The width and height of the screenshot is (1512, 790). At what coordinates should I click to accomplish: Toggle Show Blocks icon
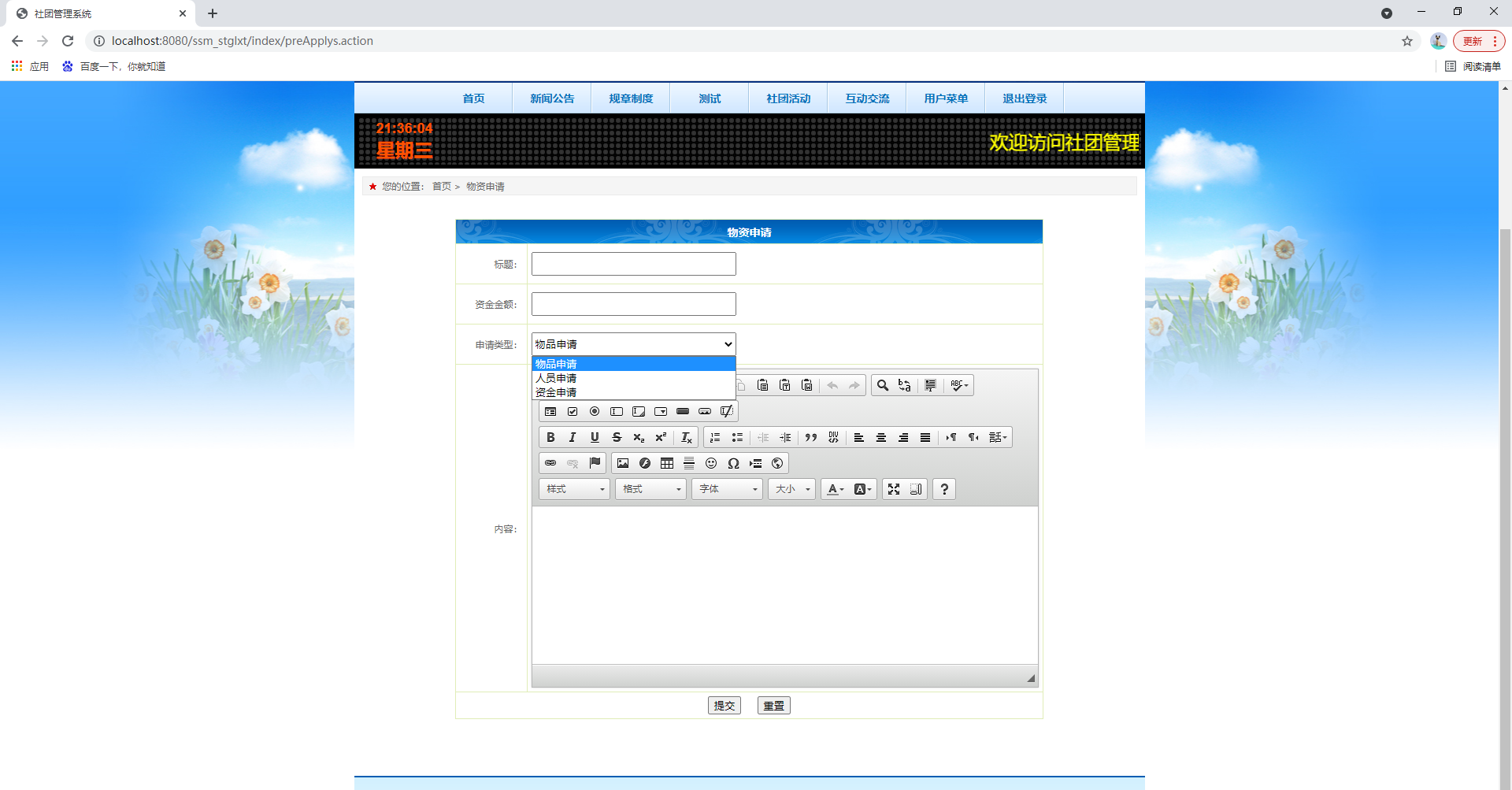click(x=916, y=489)
